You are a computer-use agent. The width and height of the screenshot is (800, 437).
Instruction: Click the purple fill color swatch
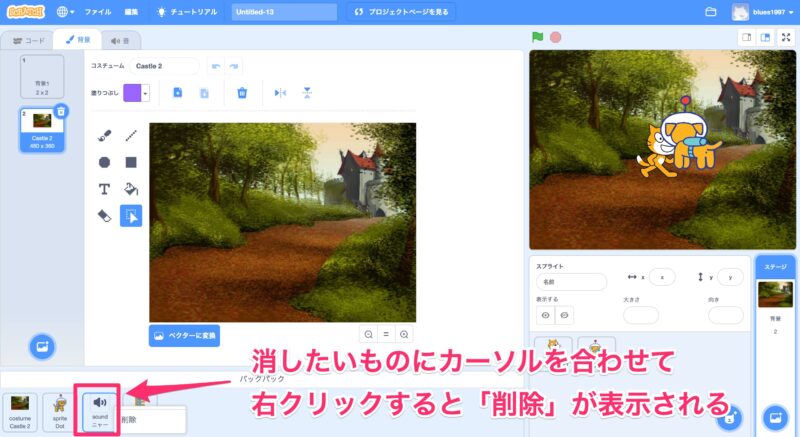click(131, 92)
